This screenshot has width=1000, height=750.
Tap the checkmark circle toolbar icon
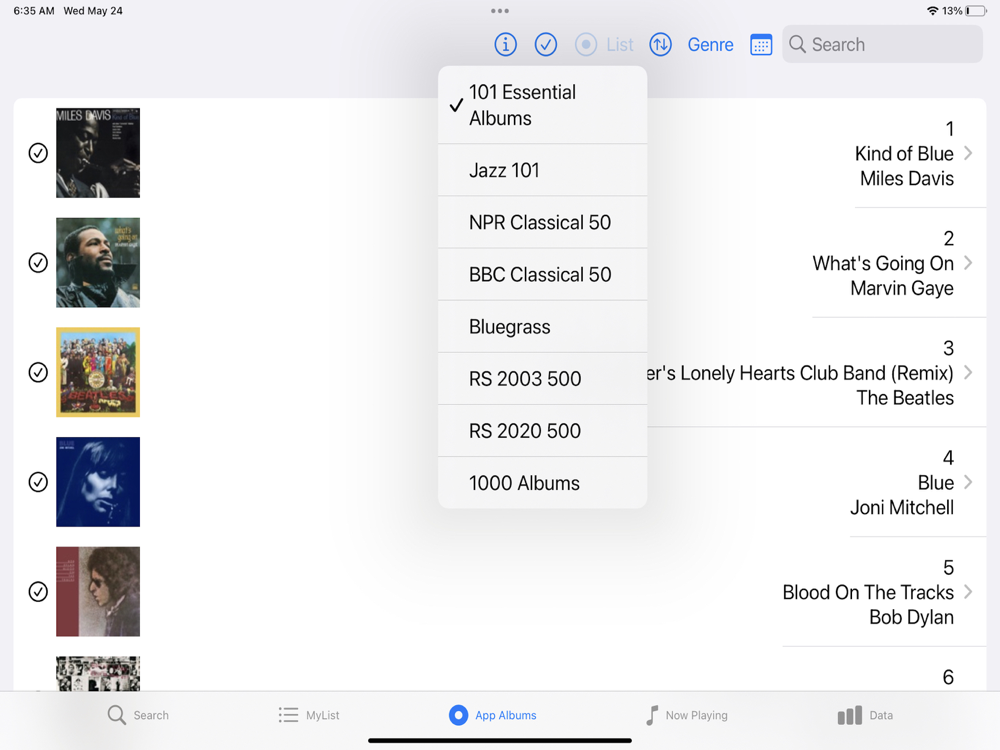(x=545, y=45)
